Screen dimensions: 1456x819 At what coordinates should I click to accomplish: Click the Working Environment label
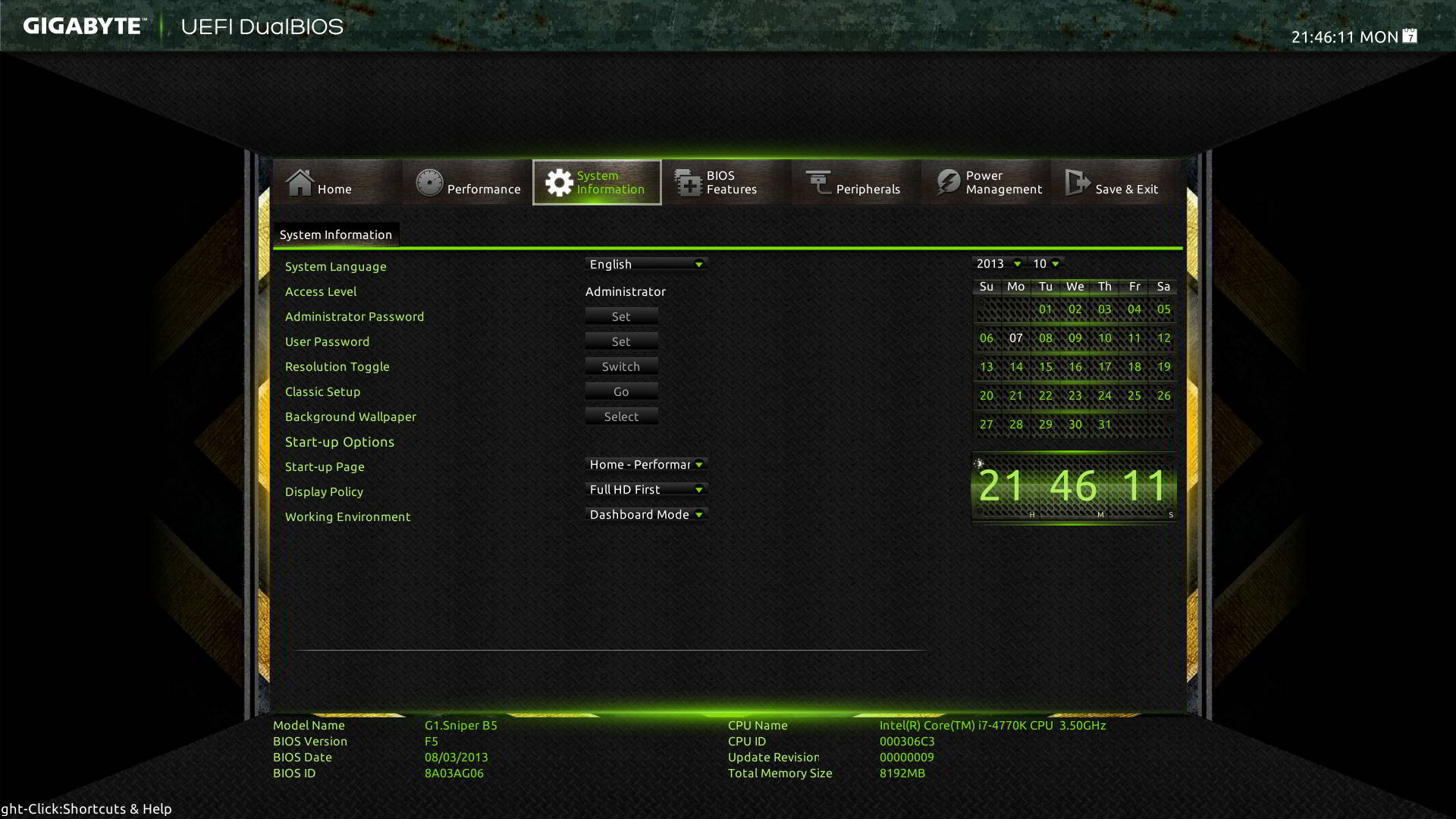347,516
